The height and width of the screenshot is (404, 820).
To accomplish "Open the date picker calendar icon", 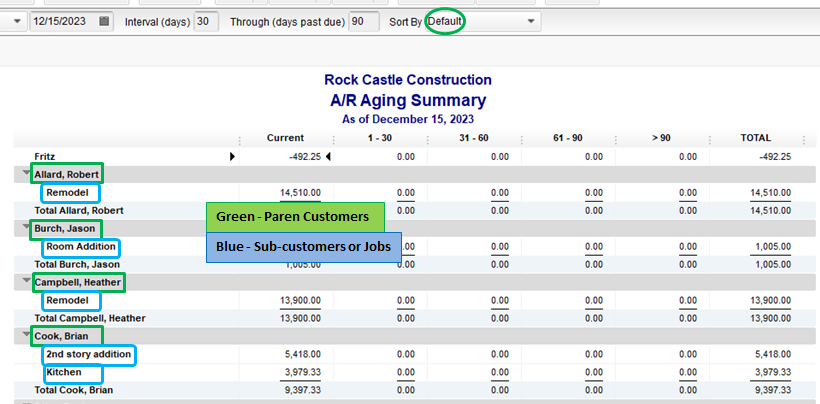I will 104,21.
